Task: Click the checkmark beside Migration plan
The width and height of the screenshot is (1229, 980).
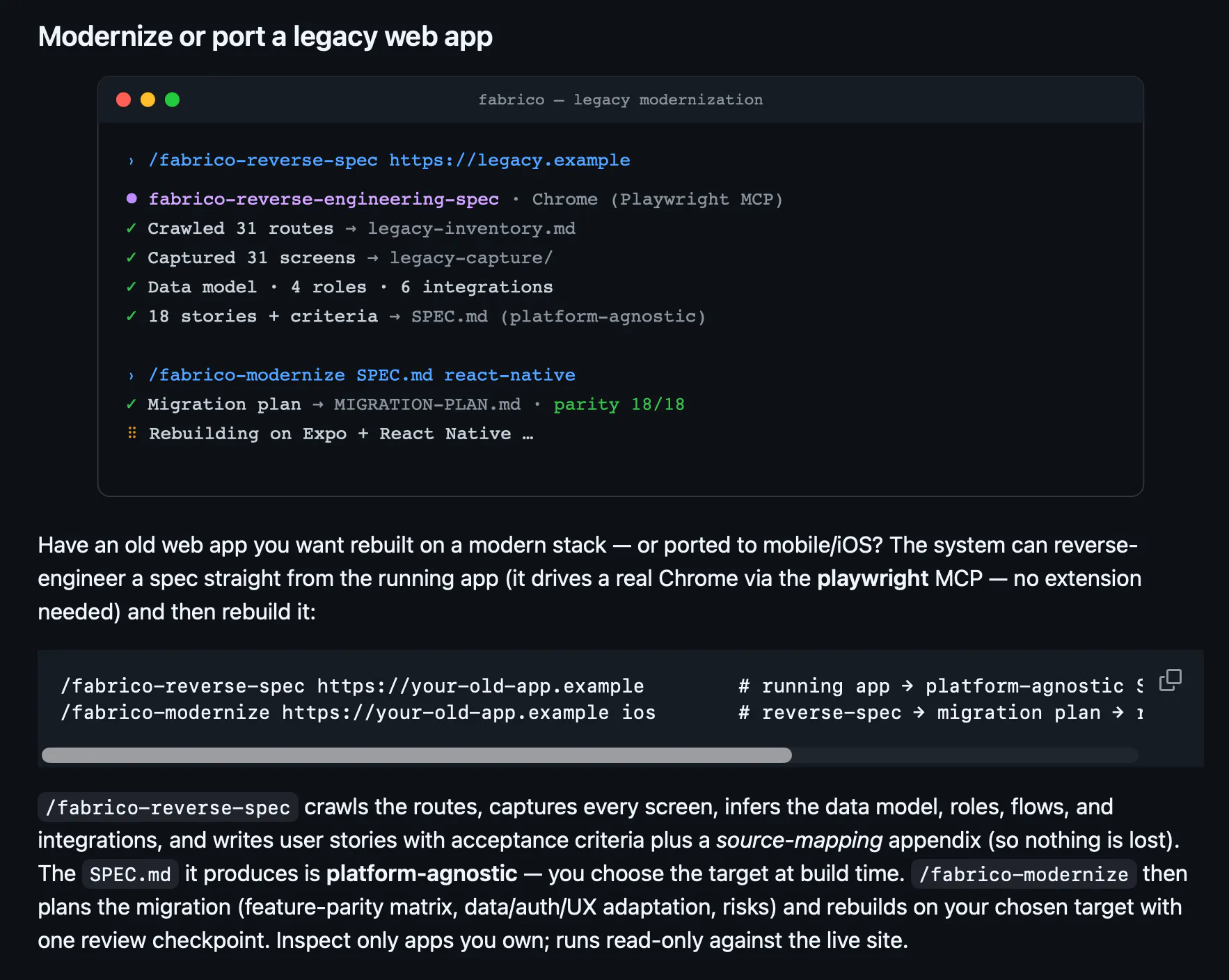Action: (131, 404)
